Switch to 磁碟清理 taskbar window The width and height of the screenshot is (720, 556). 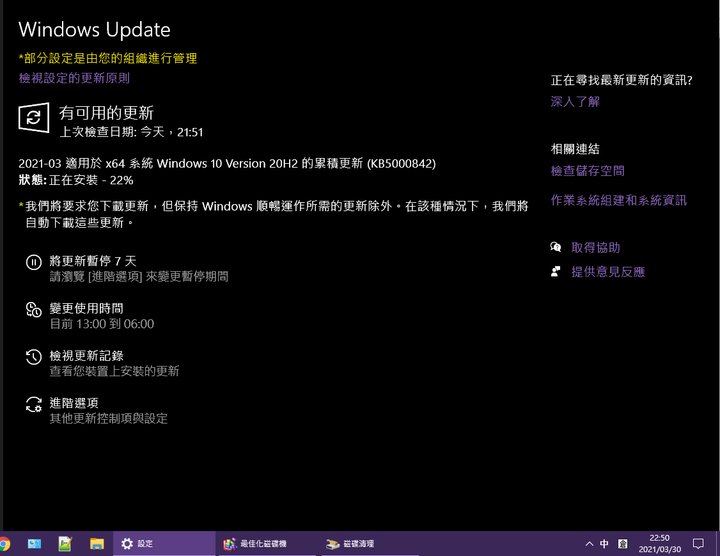(370, 544)
